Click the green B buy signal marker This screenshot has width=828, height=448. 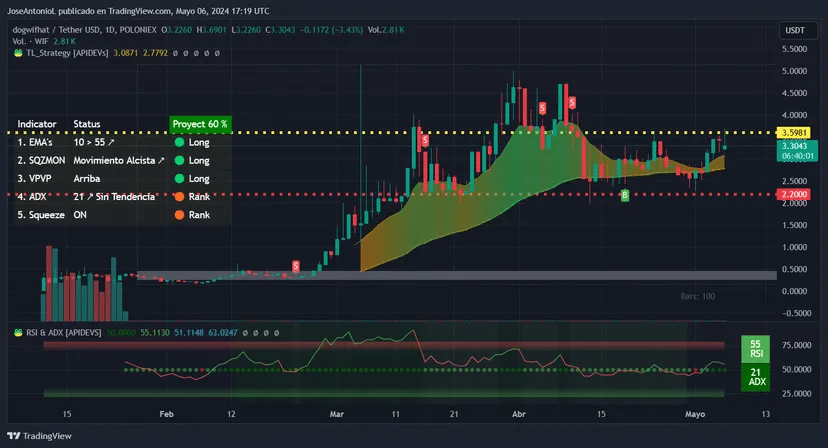625,195
